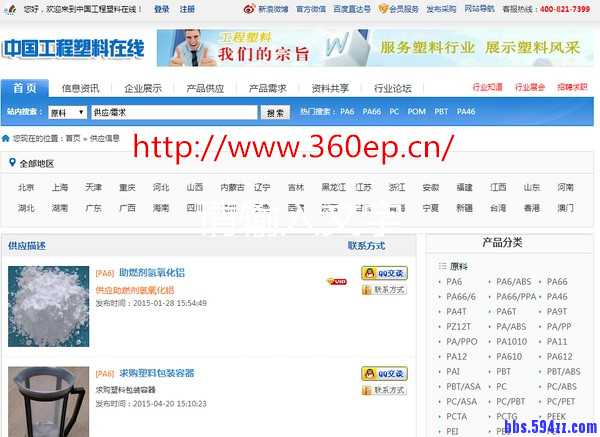Viewport: 600px width, 437px height.
Task: Click QQ交谈 button for 求购塑料包装容器
Action: pyautogui.click(x=384, y=373)
